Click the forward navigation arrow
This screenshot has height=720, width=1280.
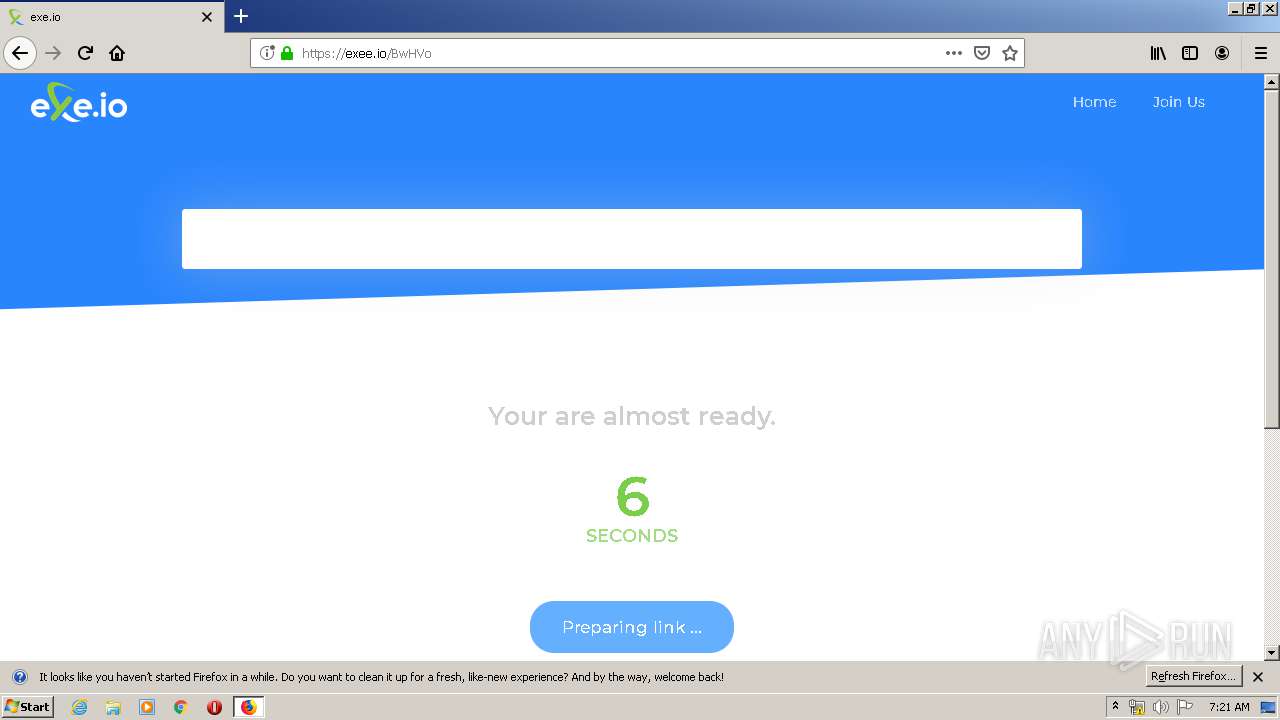pos(53,53)
